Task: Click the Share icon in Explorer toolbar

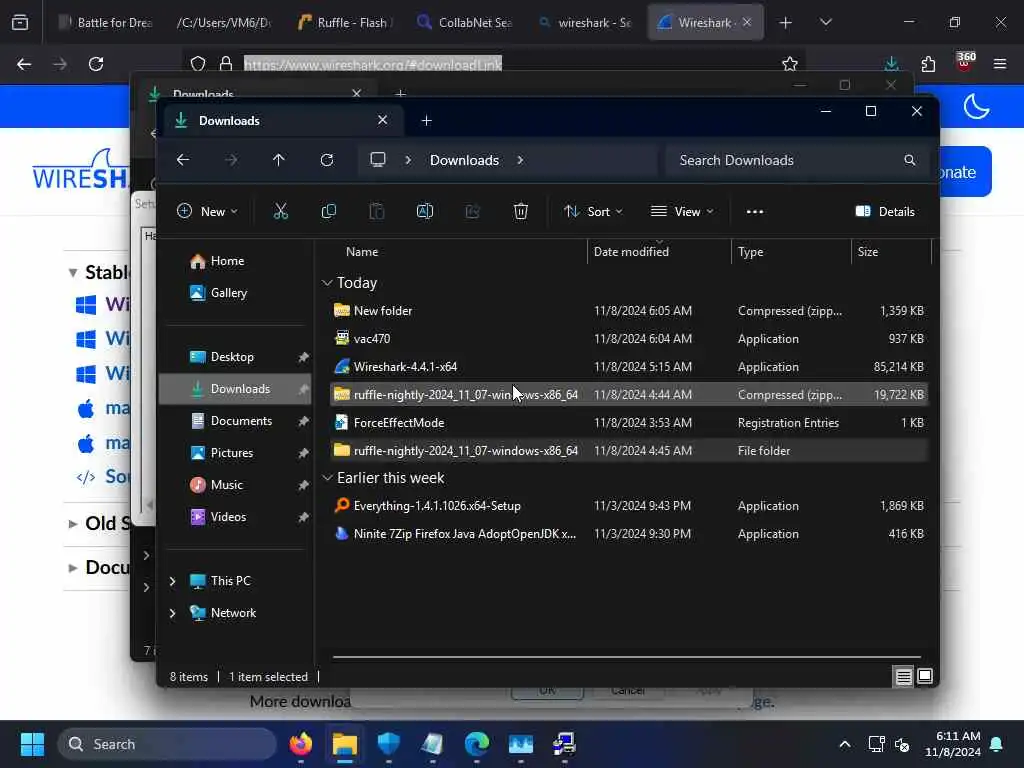Action: point(472,211)
